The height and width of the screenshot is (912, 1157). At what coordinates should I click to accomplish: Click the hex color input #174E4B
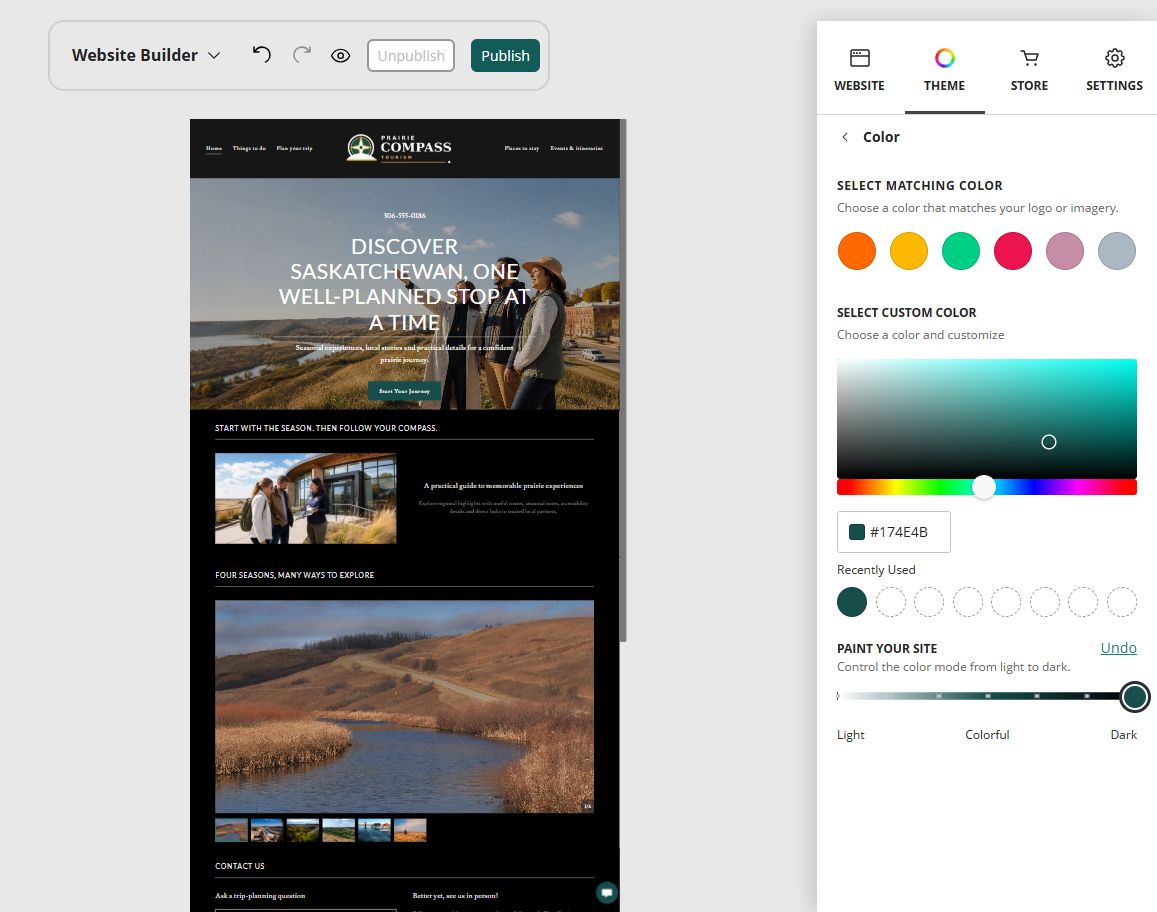pyautogui.click(x=894, y=532)
